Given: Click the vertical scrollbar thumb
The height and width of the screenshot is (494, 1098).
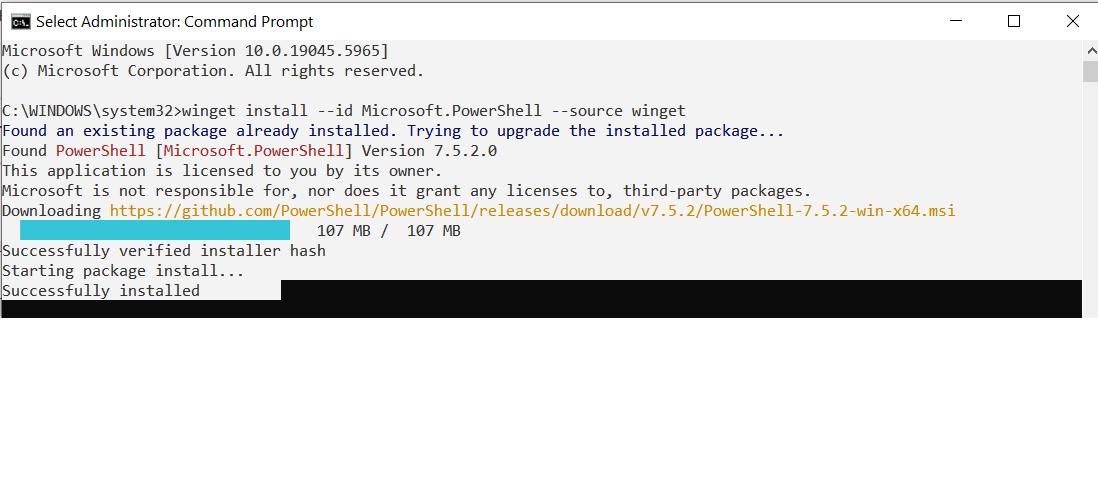Looking at the screenshot, I should click(x=1090, y=71).
